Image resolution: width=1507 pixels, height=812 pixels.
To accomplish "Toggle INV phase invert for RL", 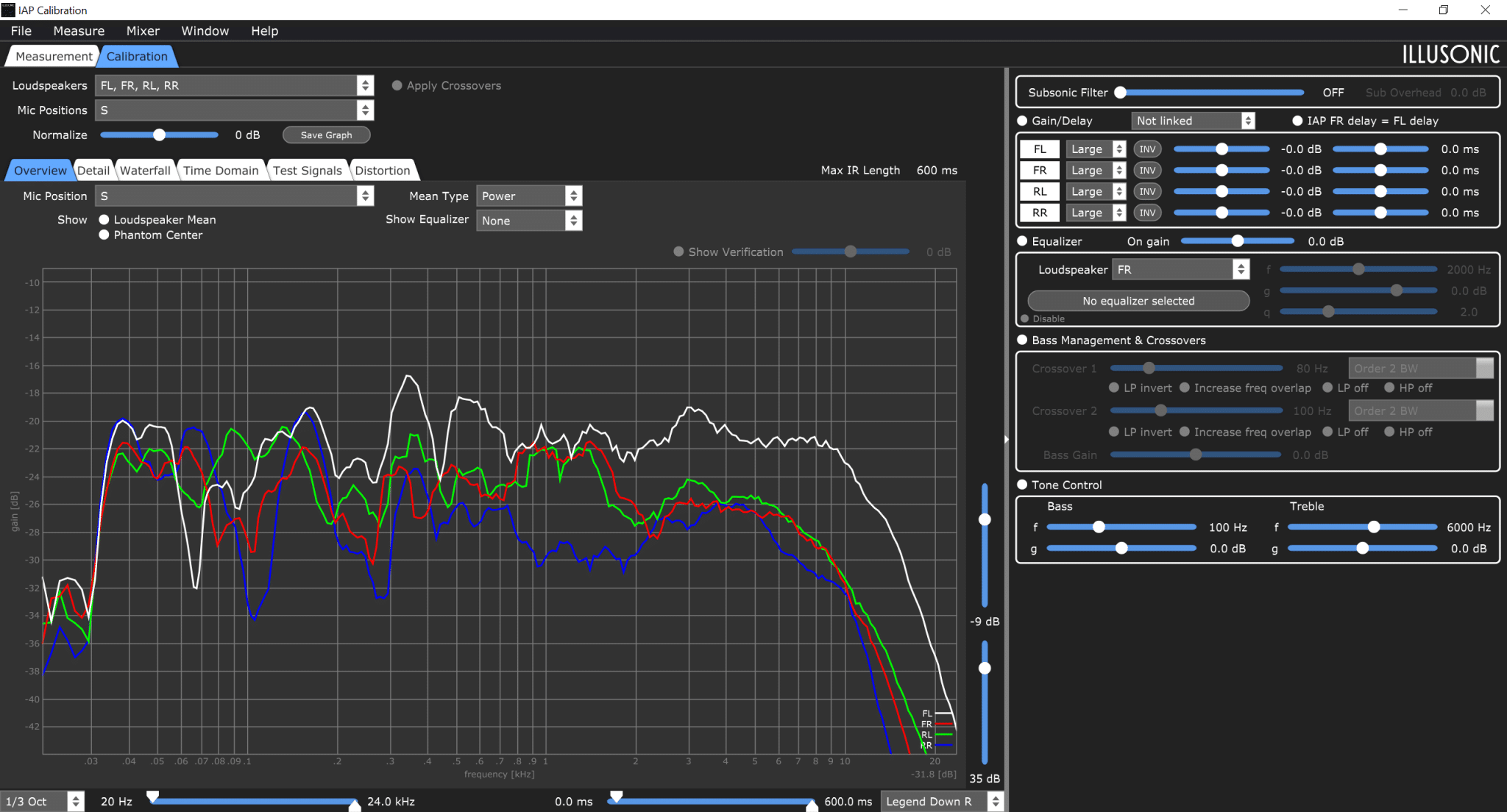I will [1147, 192].
